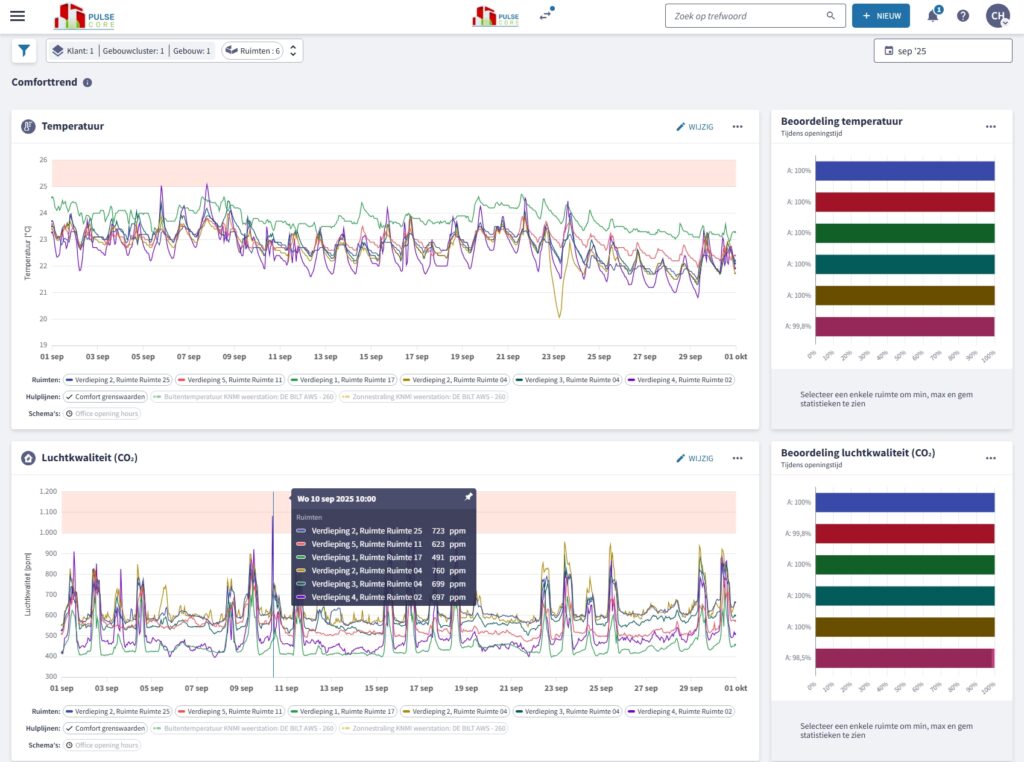Expand the Ruimten filter stepper arrows
The image size is (1024, 762).
[293, 50]
